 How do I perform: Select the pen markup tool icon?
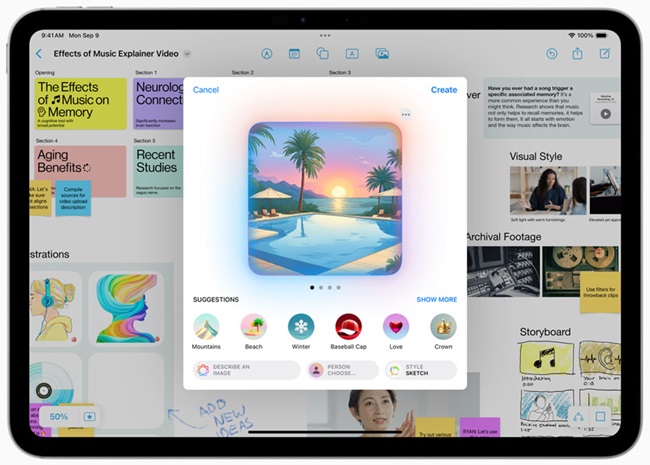click(x=267, y=54)
